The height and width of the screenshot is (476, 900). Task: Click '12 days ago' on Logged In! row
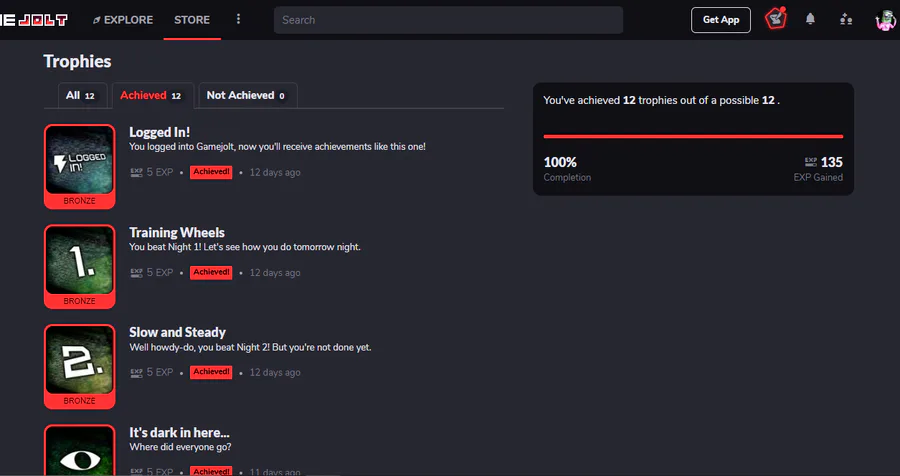(275, 172)
